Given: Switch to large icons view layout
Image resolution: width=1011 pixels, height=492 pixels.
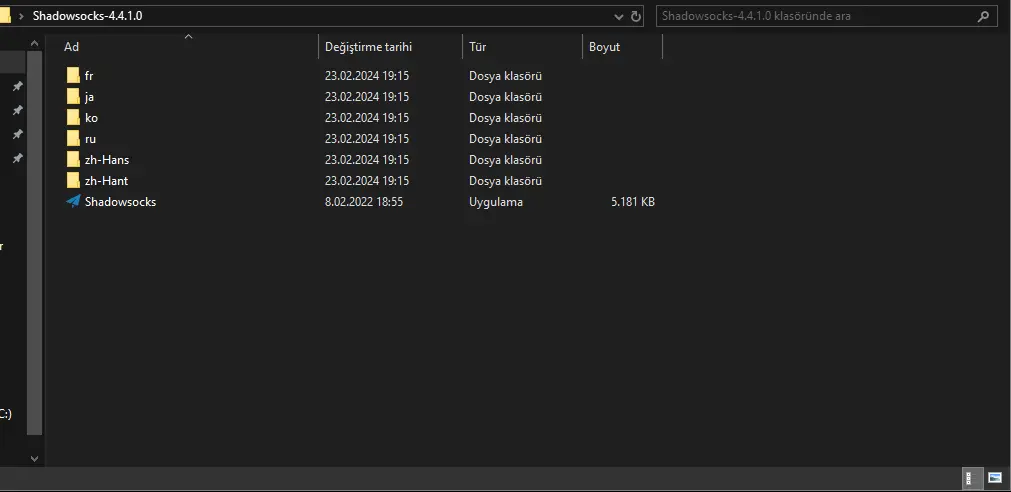Looking at the screenshot, I should coord(995,478).
